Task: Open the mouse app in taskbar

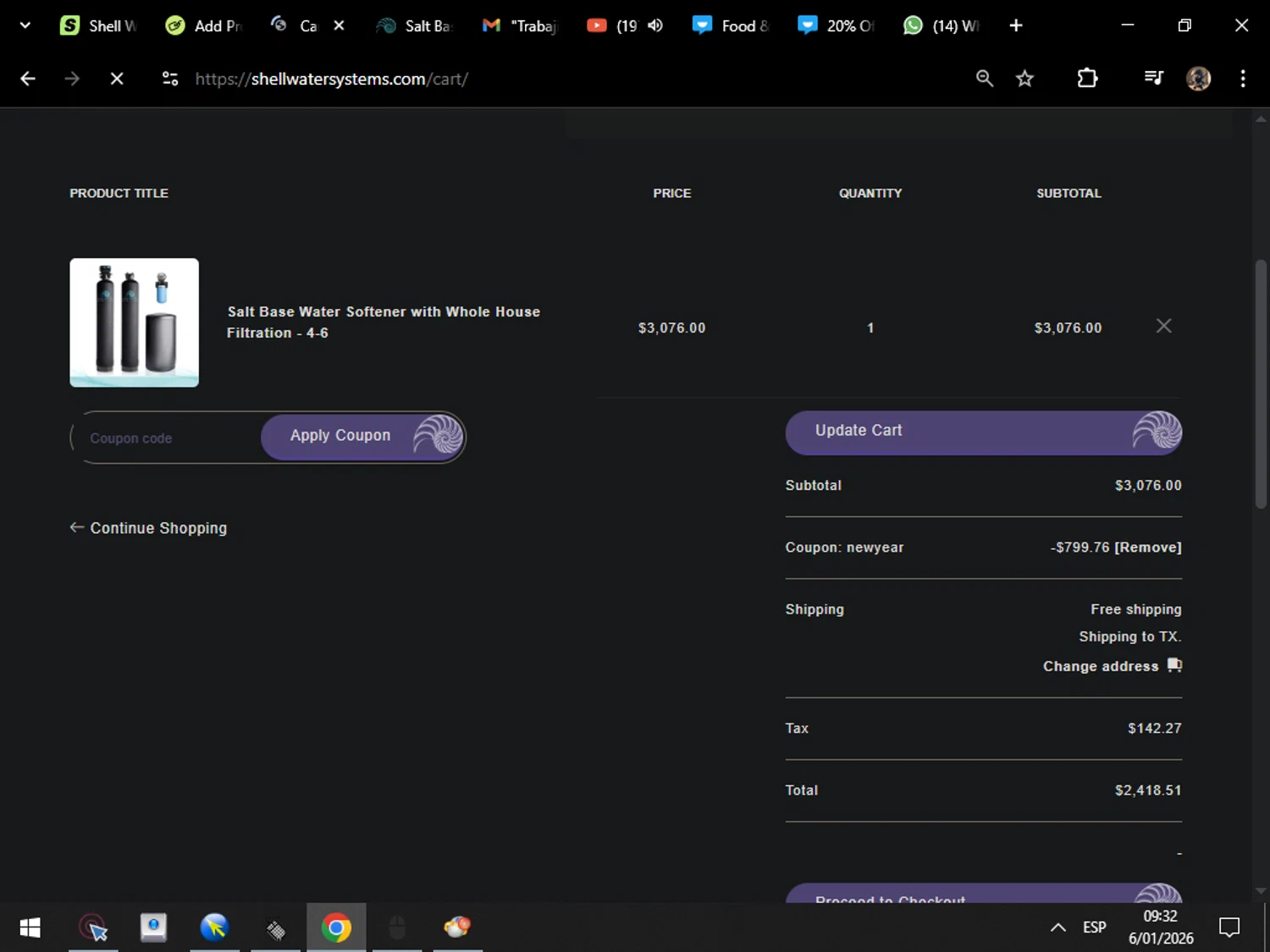Action: 397,927
